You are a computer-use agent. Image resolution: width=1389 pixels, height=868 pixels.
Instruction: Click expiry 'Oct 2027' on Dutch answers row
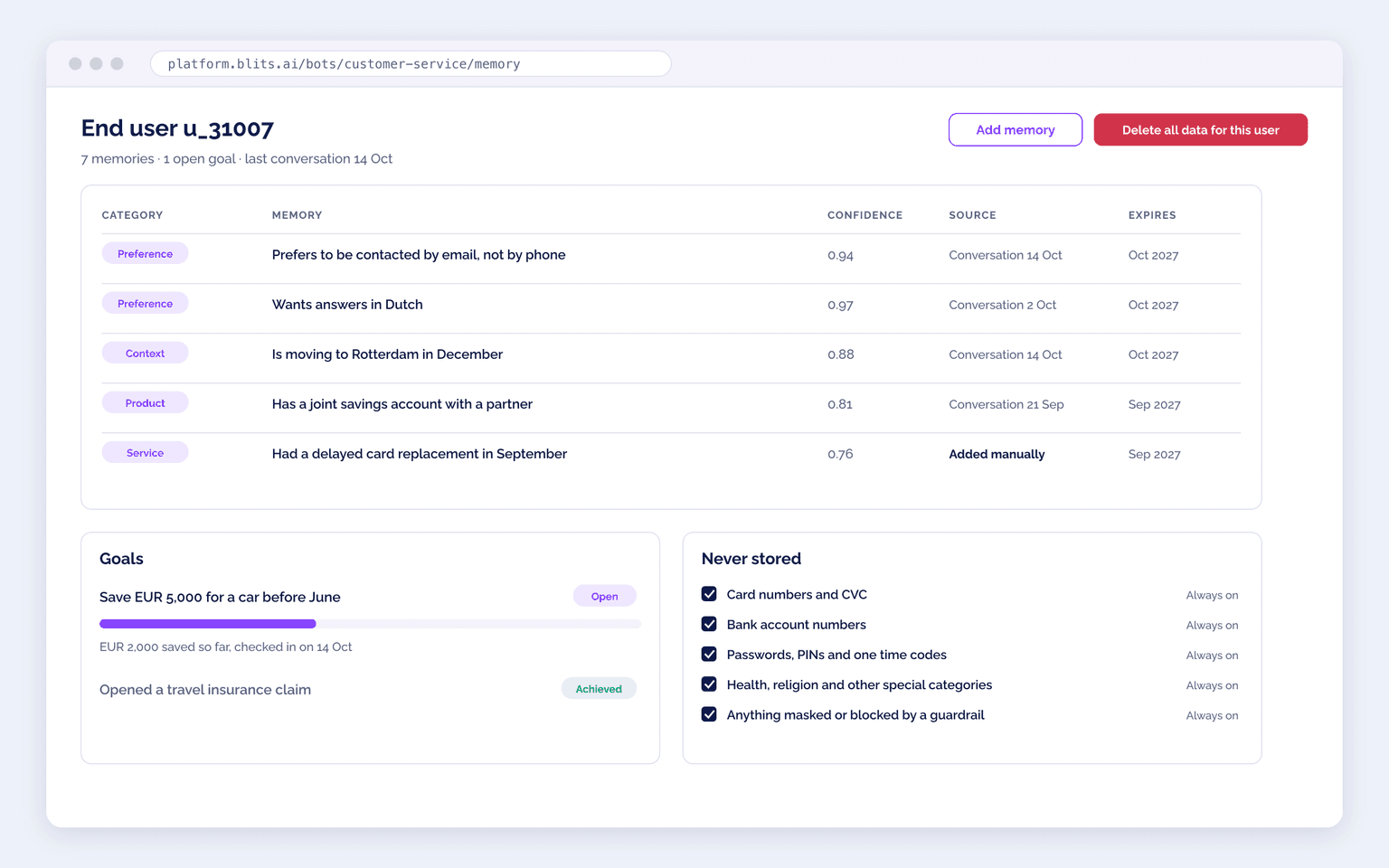pyautogui.click(x=1153, y=305)
